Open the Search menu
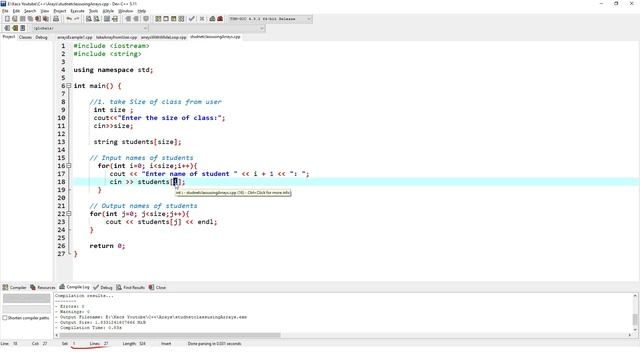This screenshot has height=360, width=640. pyautogui.click(x=30, y=11)
